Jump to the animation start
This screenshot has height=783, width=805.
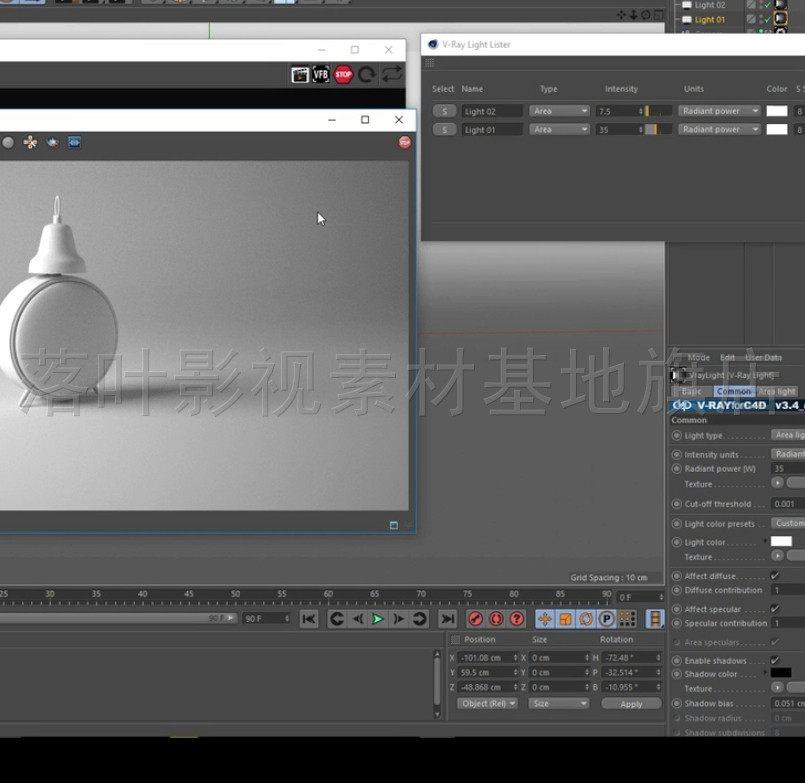click(309, 619)
